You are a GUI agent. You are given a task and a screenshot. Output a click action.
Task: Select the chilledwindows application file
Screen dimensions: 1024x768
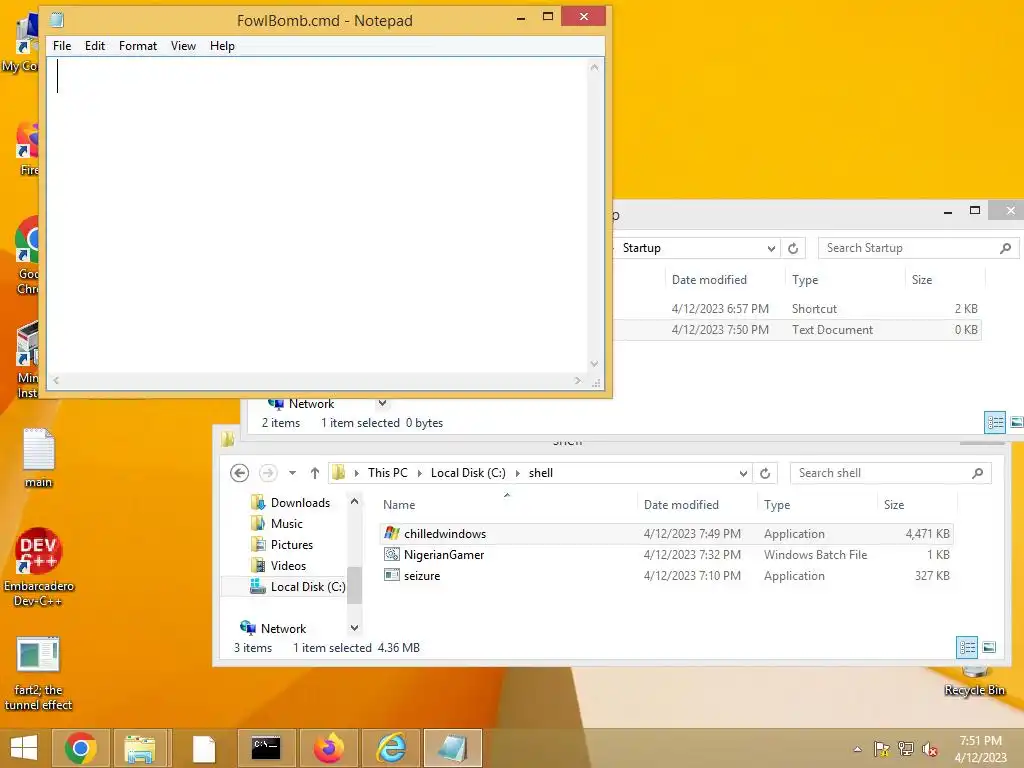(666, 534)
